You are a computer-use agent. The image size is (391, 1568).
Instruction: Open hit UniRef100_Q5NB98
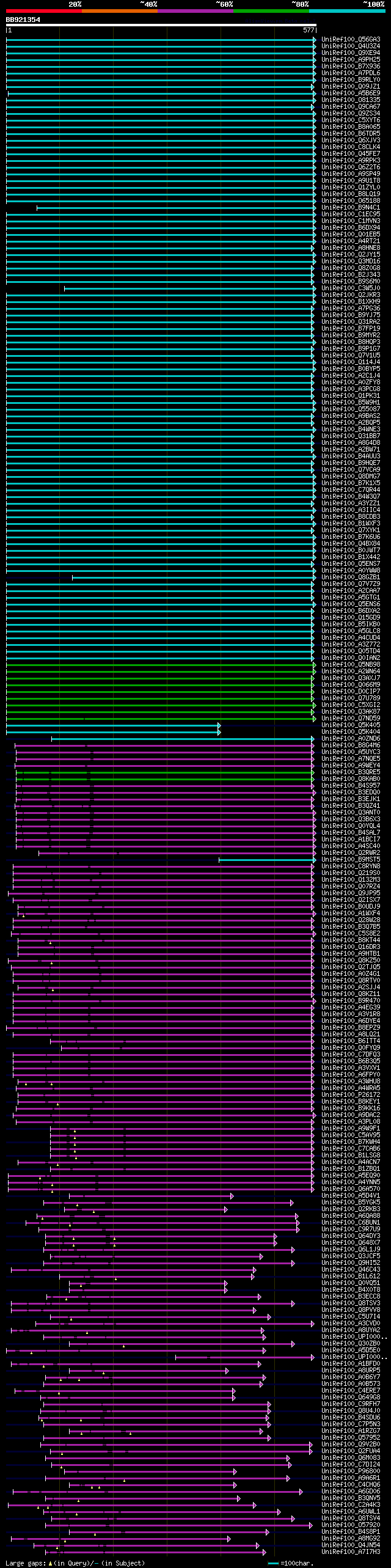(351, 664)
